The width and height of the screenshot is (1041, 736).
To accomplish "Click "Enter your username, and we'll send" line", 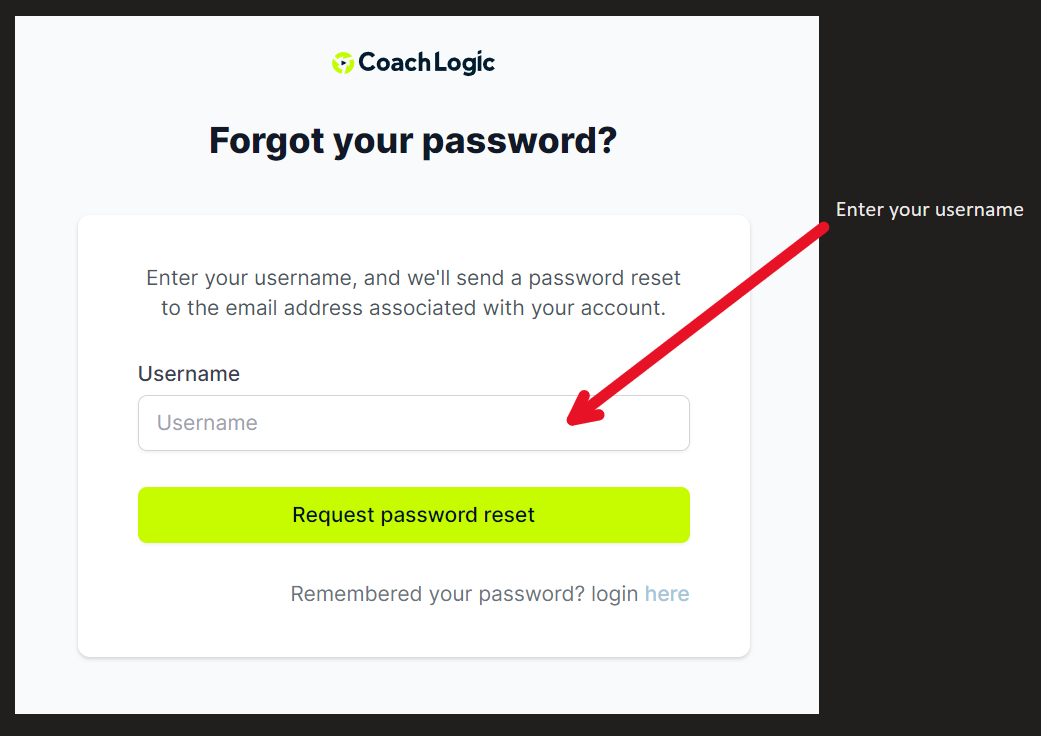I will 325,278.
